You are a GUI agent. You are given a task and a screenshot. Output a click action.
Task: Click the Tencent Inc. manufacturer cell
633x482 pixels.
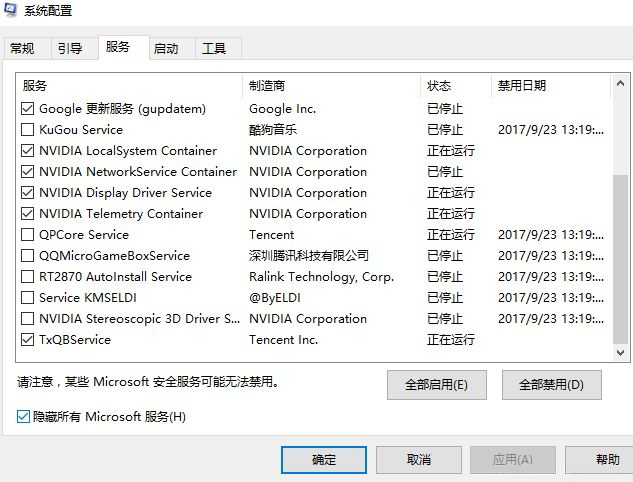click(x=283, y=339)
